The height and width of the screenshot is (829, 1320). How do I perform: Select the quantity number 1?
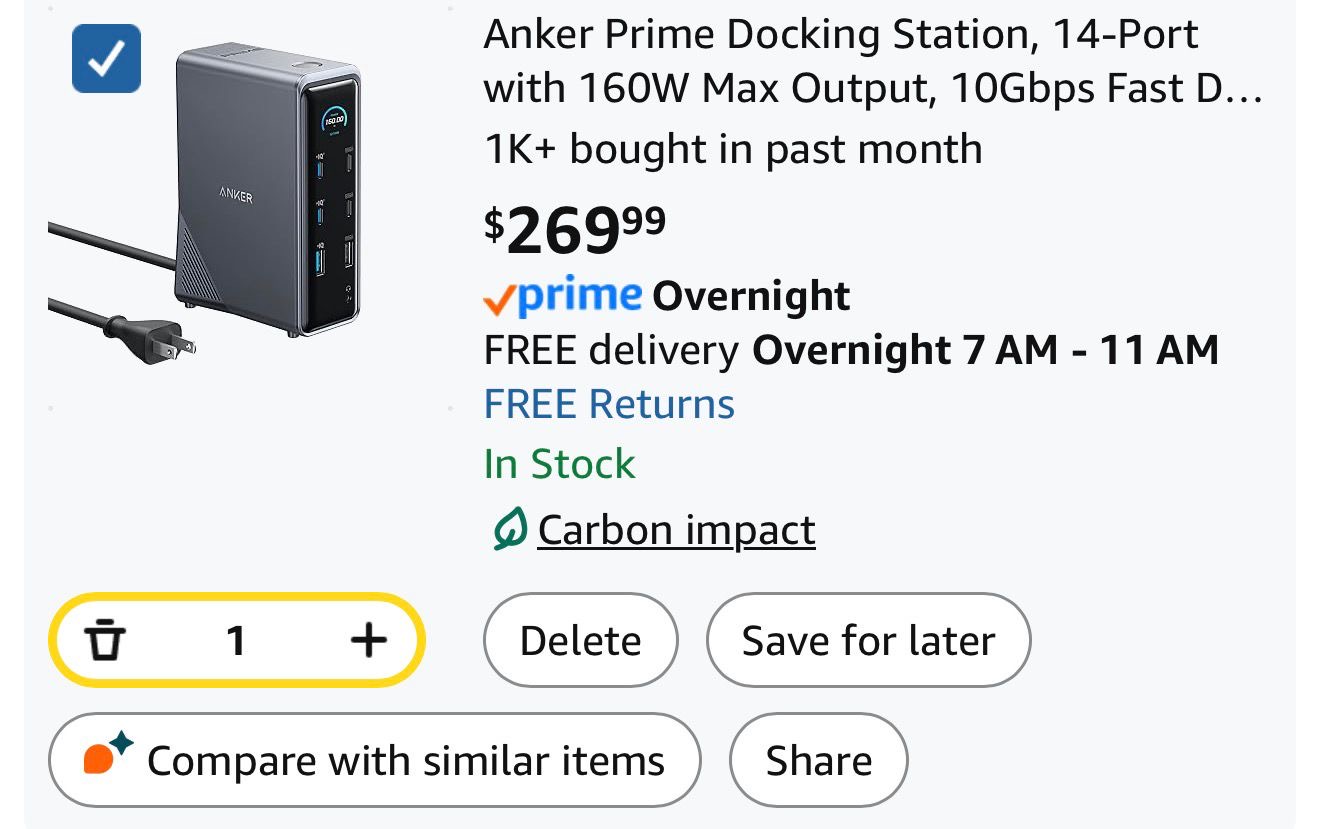pos(236,640)
